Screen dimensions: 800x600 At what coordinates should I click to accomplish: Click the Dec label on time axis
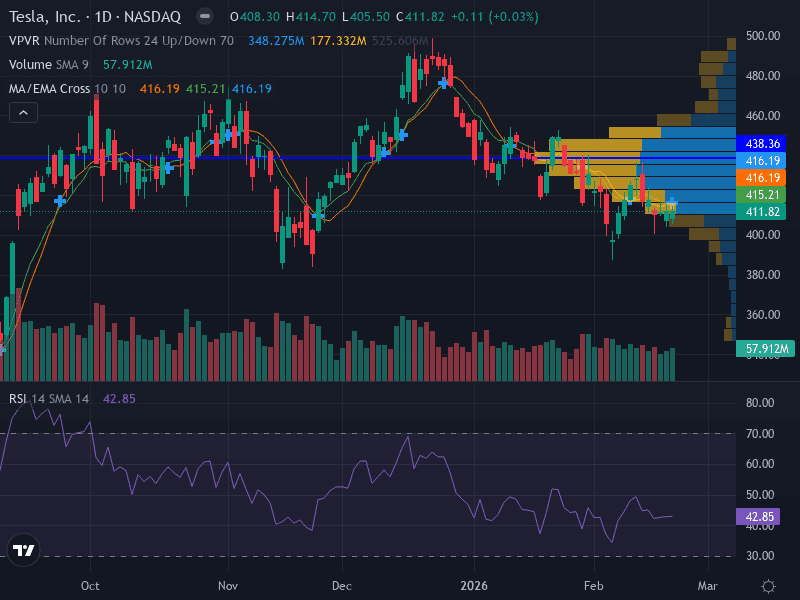click(x=342, y=586)
